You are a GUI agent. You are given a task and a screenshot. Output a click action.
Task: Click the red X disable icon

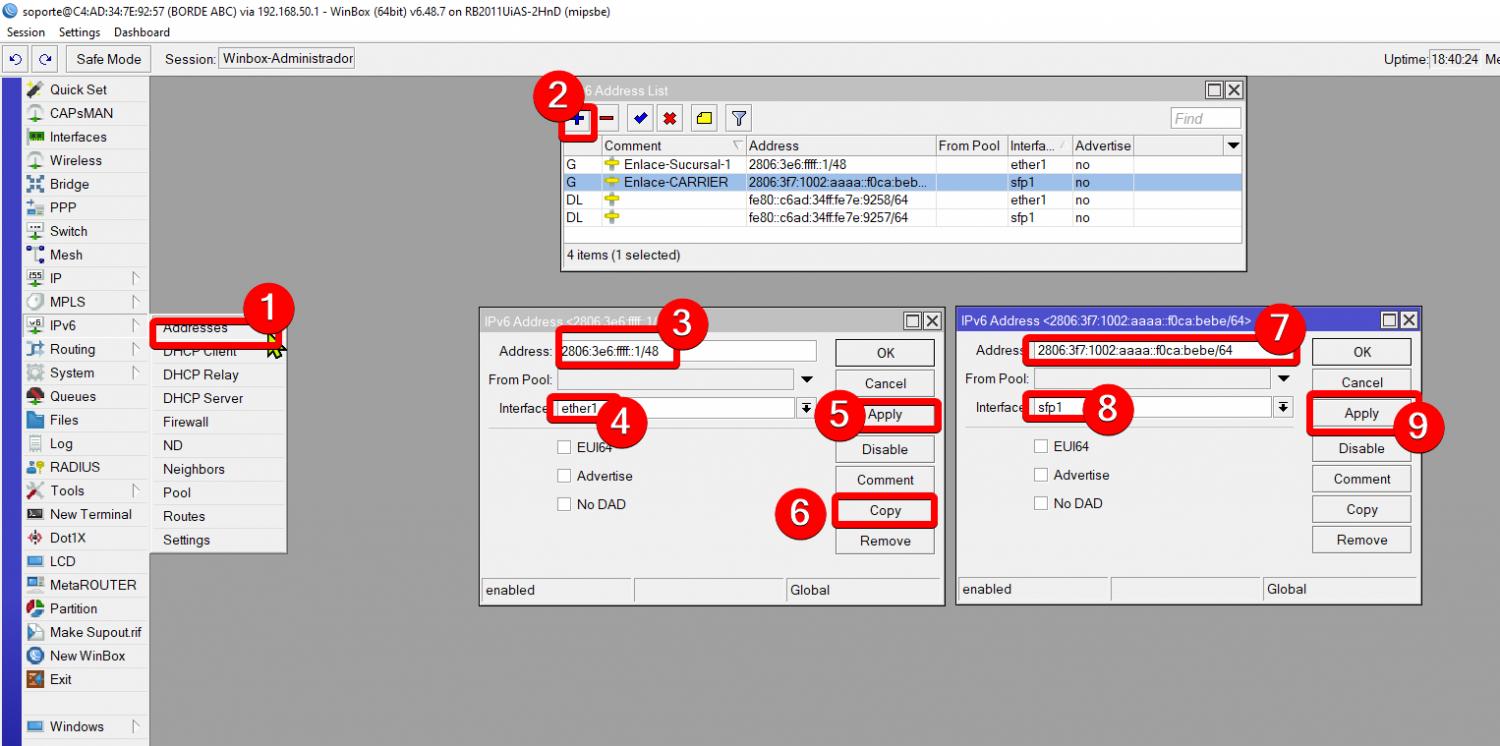[x=670, y=119]
